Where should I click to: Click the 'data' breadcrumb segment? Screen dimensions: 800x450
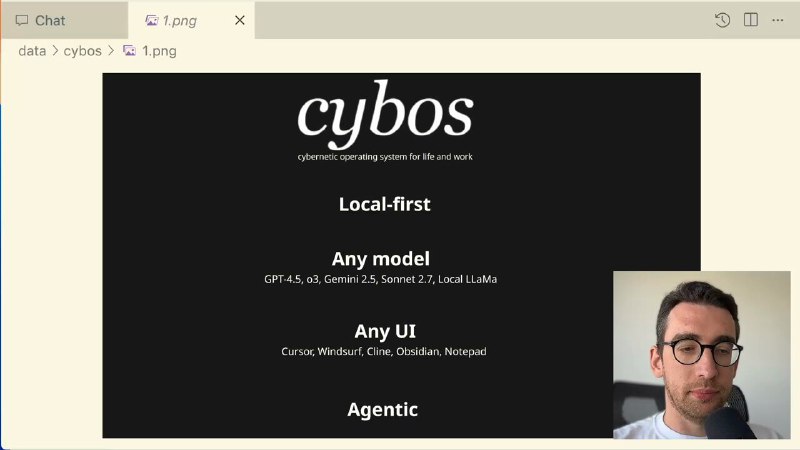point(32,51)
